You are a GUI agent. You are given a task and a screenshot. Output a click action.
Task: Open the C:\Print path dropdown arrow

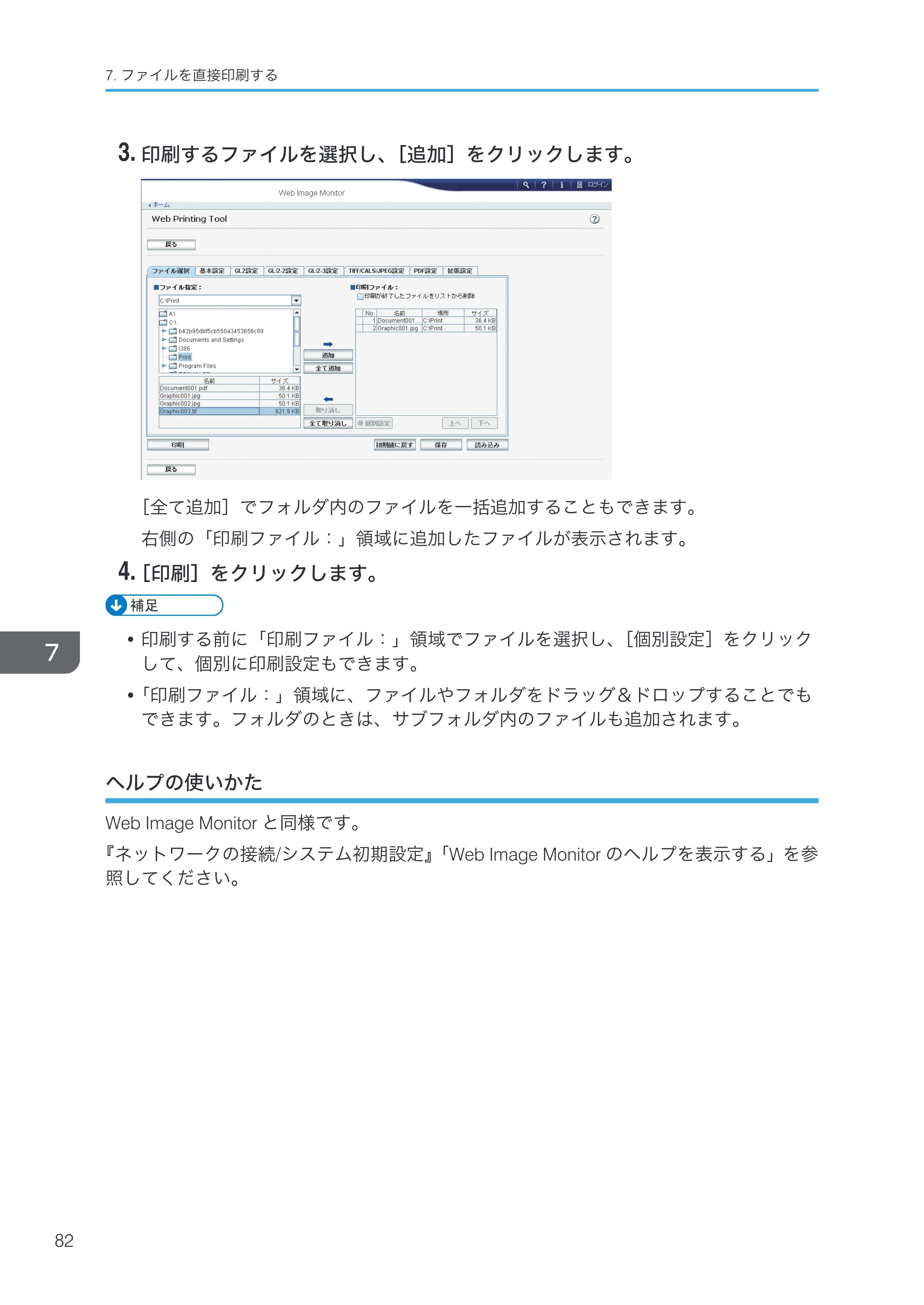pyautogui.click(x=296, y=300)
